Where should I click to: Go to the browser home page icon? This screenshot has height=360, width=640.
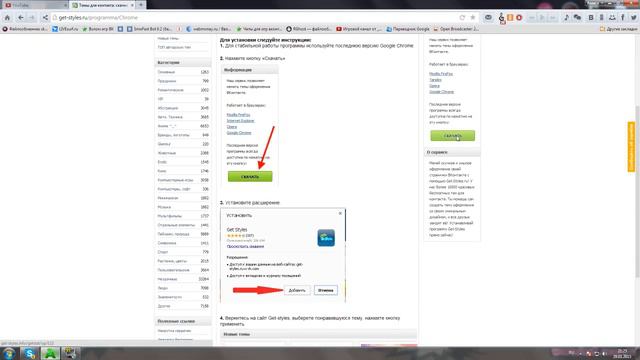point(7,18)
